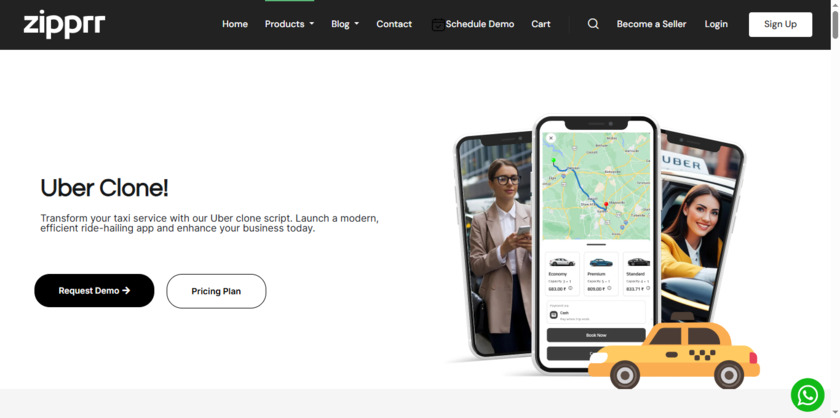The width and height of the screenshot is (840, 418).
Task: Open the search magnifier icon
Action: [x=593, y=24]
